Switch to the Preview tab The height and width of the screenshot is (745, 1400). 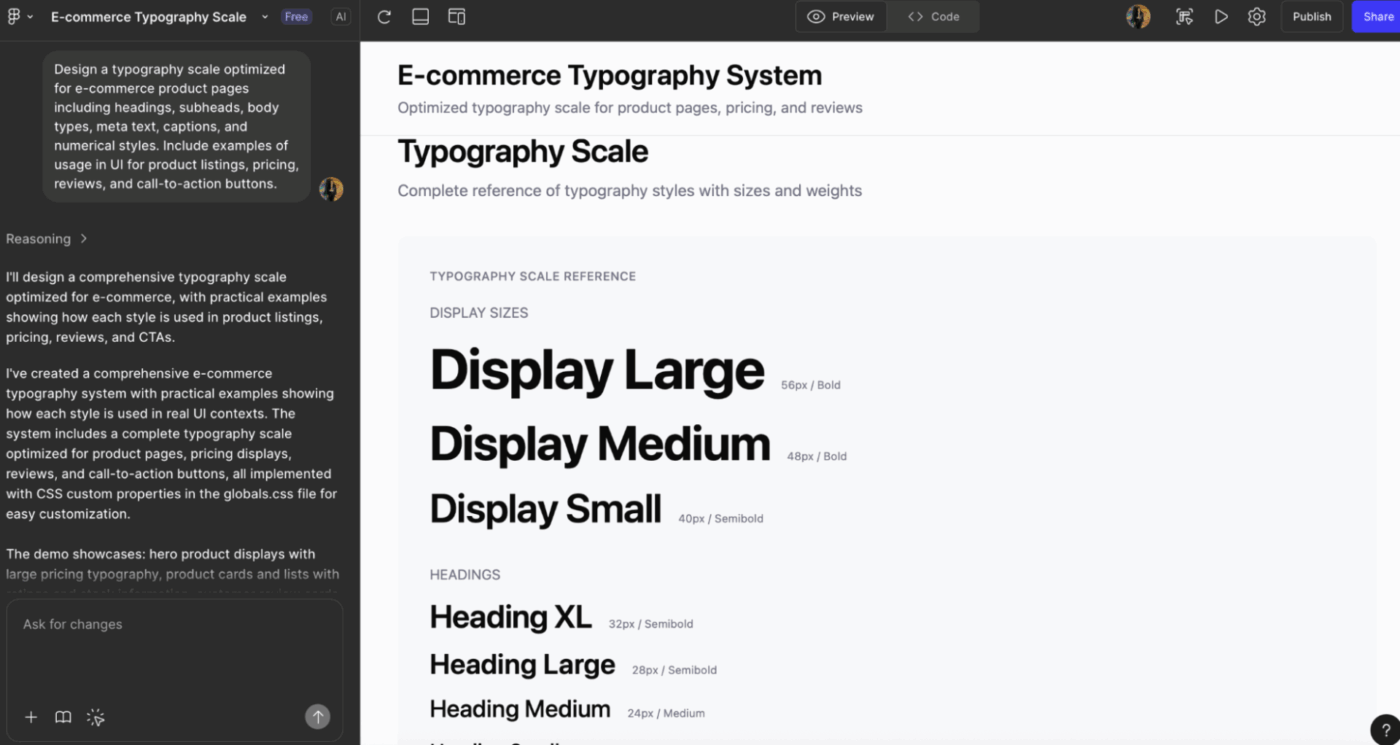(x=840, y=16)
